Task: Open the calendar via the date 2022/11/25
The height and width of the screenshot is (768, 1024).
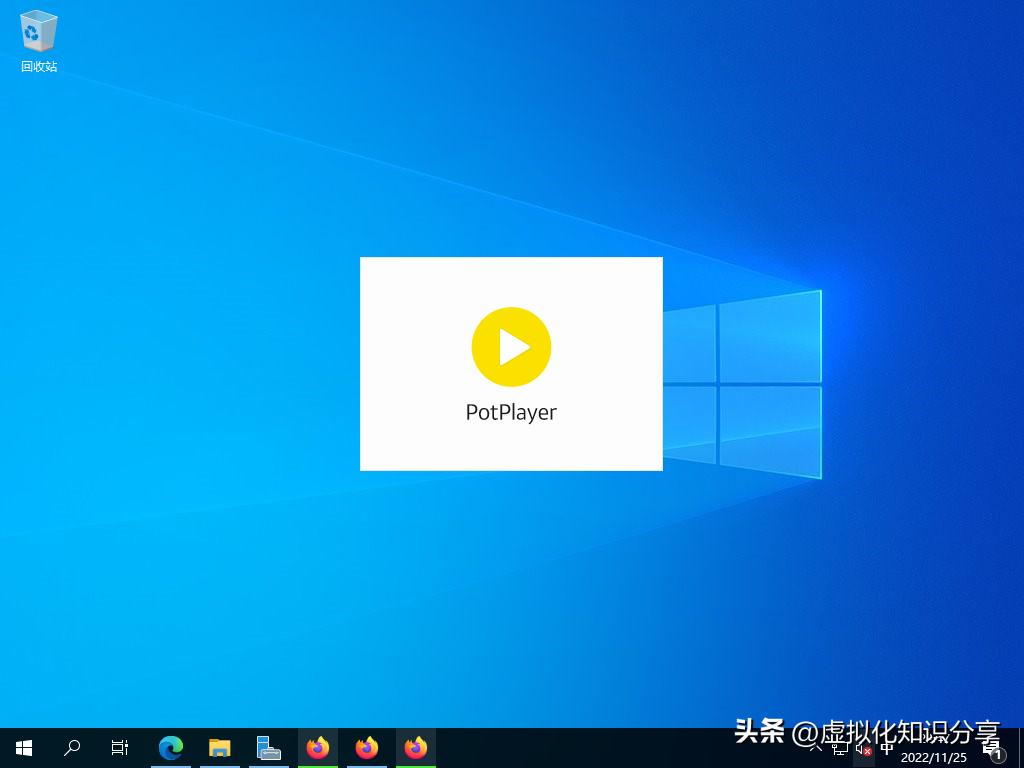Action: pyautogui.click(x=933, y=755)
